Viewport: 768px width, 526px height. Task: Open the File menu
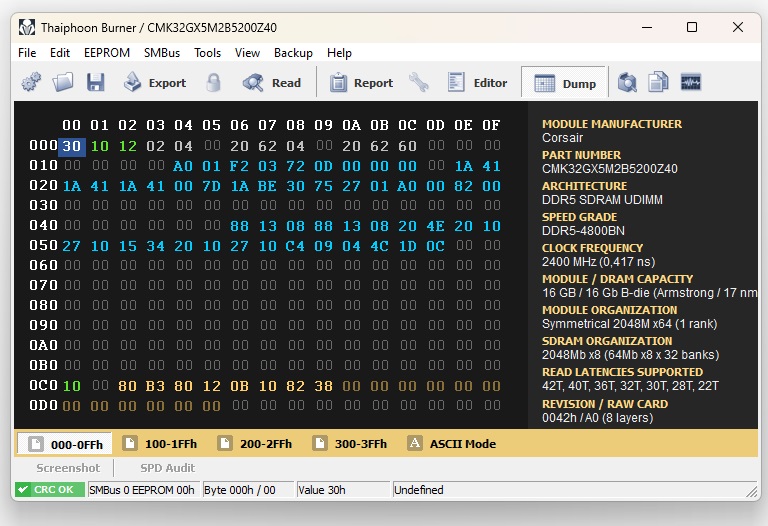click(27, 53)
